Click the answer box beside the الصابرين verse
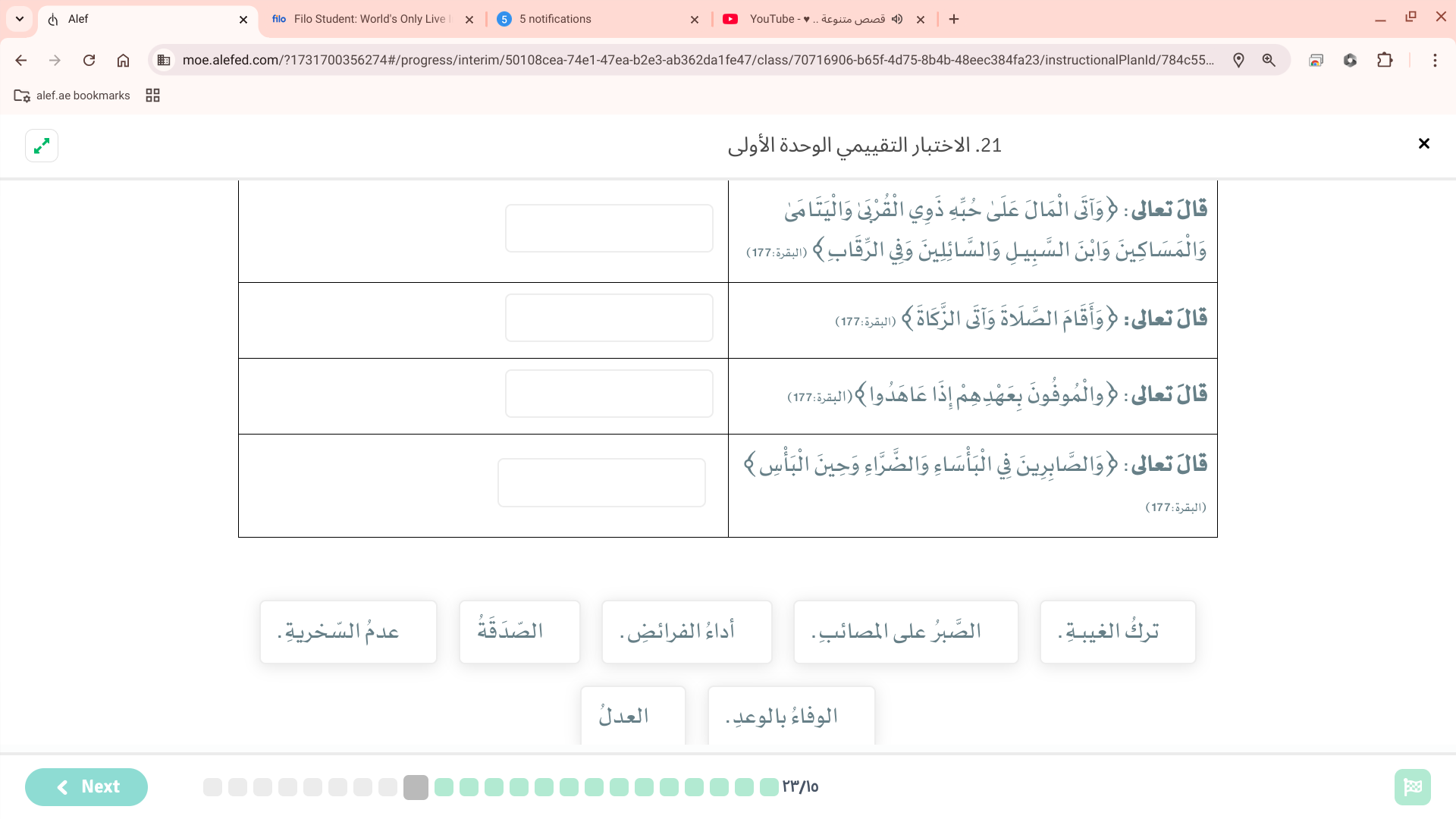Image resolution: width=1456 pixels, height=819 pixels. point(601,482)
